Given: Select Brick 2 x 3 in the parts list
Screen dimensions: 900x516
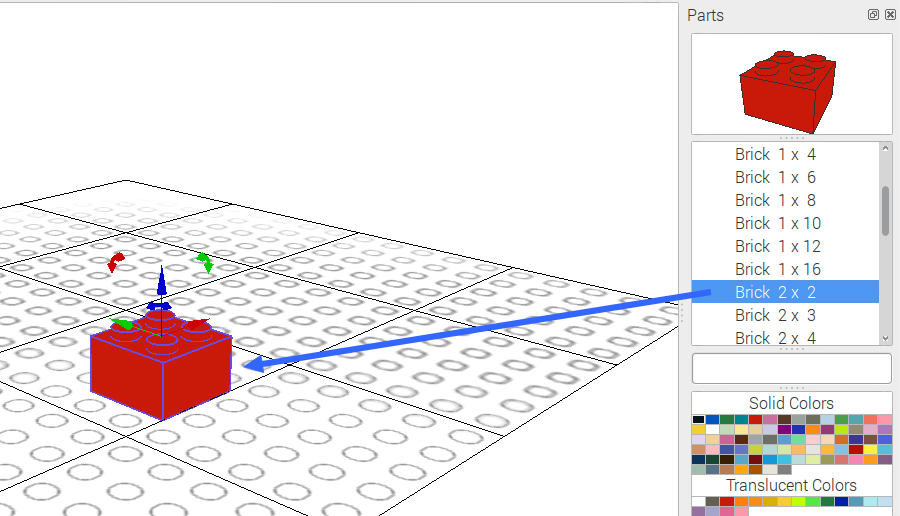Looking at the screenshot, I should [785, 315].
